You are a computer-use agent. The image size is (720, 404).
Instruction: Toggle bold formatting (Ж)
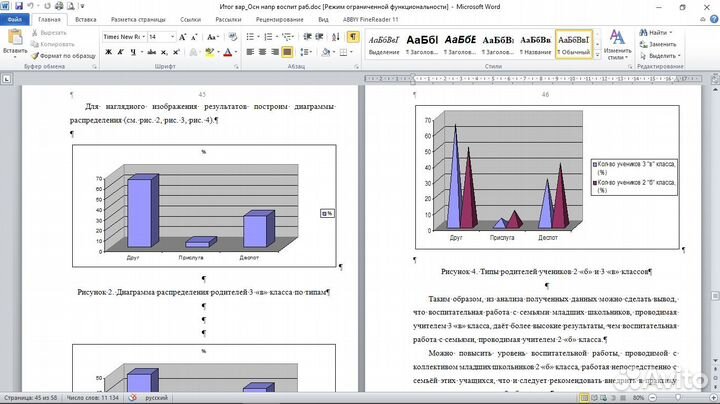[x=107, y=52]
